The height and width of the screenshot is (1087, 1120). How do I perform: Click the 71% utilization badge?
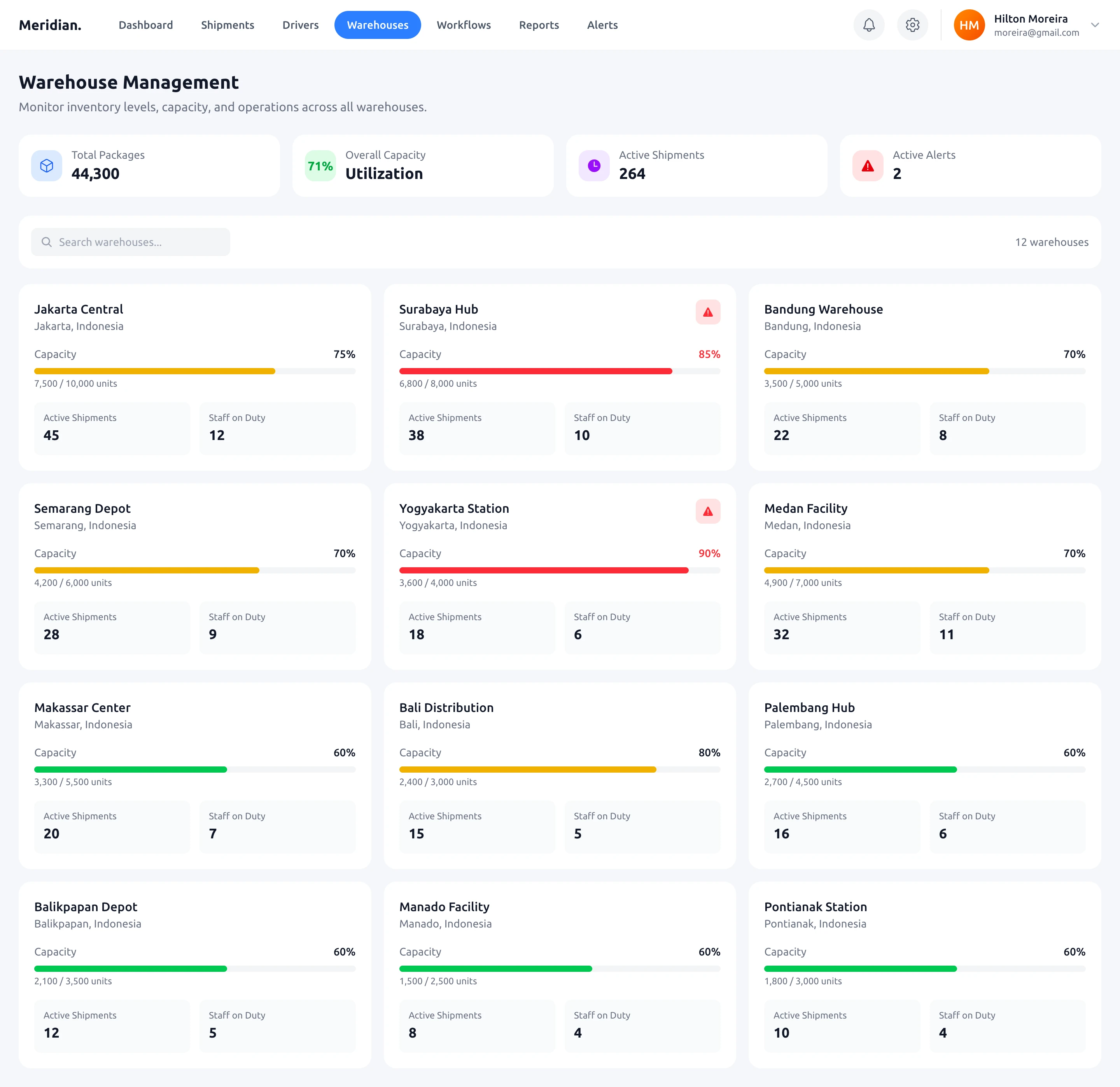[320, 166]
